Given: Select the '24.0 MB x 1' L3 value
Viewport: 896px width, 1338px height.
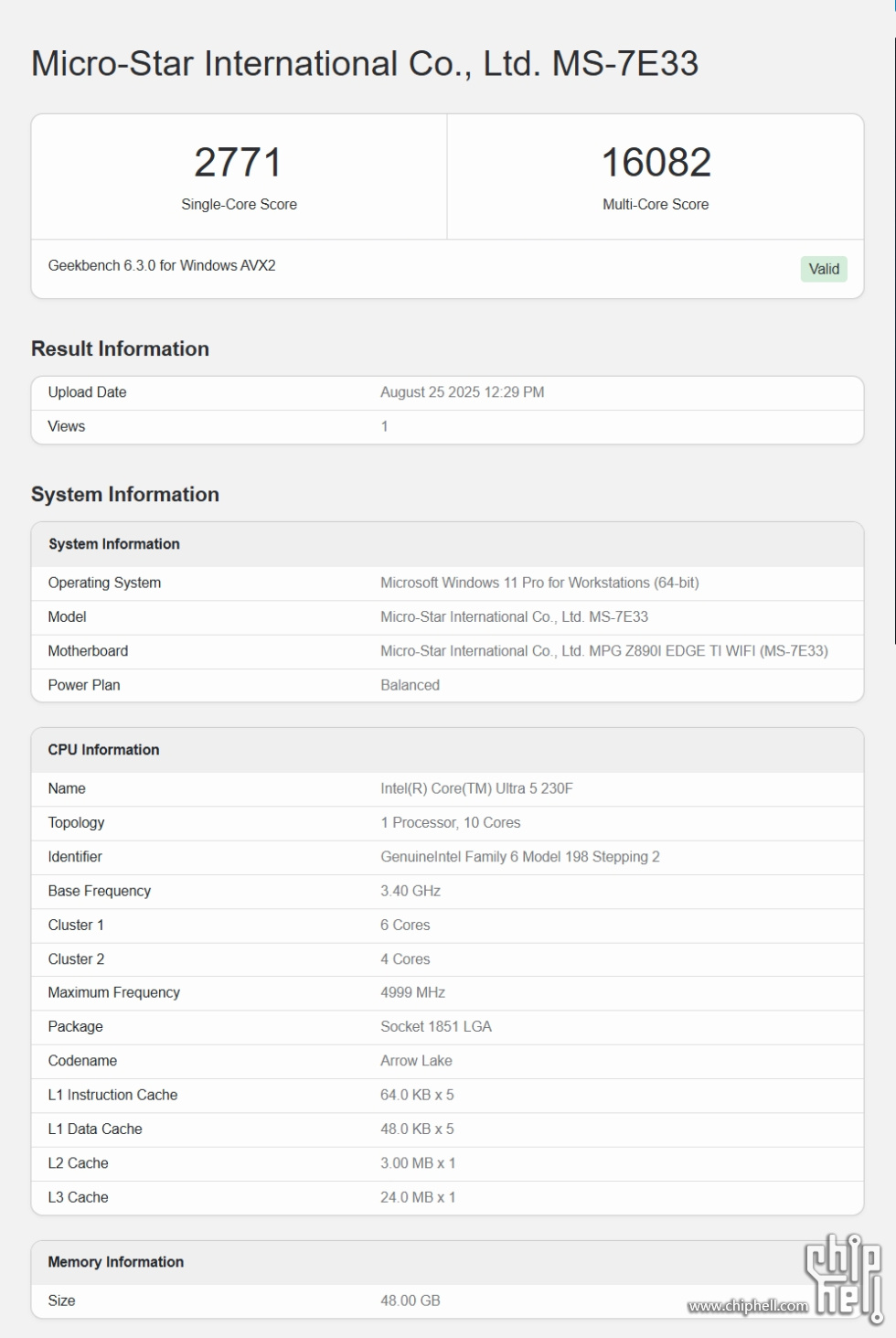Looking at the screenshot, I should pyautogui.click(x=418, y=1197).
